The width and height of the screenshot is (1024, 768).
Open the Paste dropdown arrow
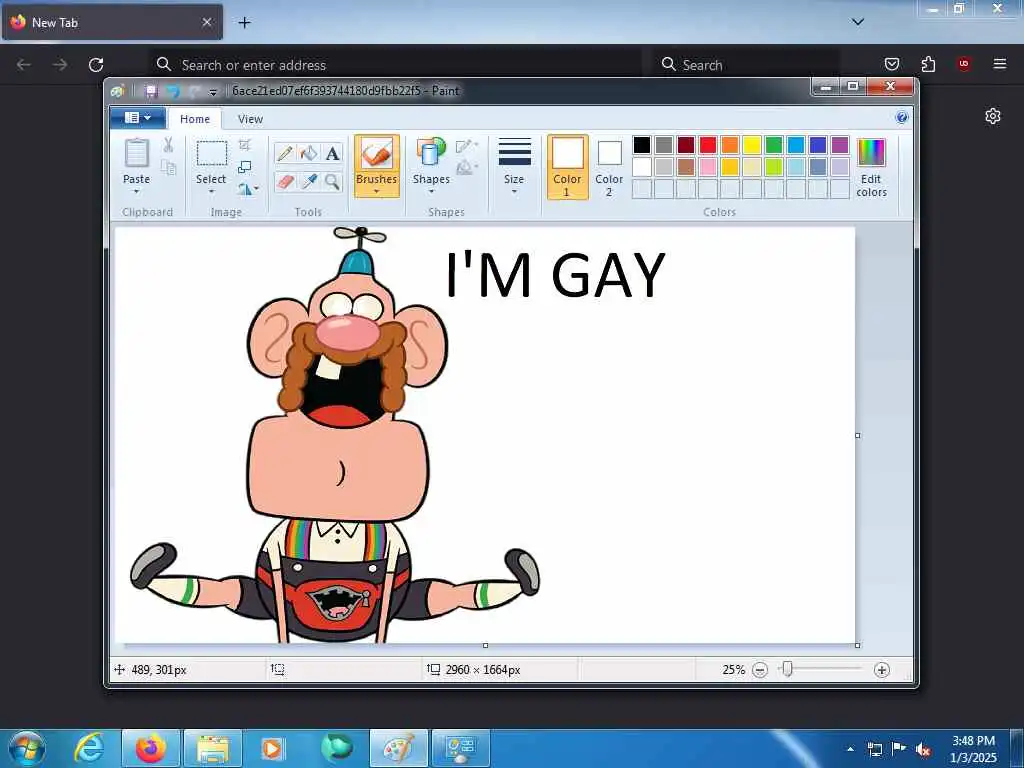tap(136, 192)
